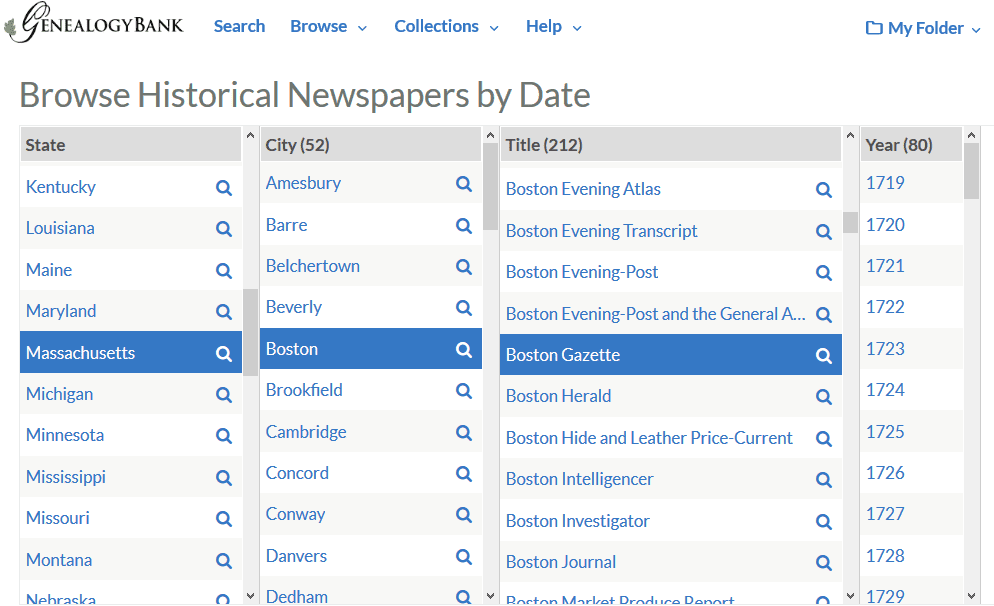The image size is (994, 606).
Task: Click the search icon next to Minnesota
Action: (x=223, y=436)
